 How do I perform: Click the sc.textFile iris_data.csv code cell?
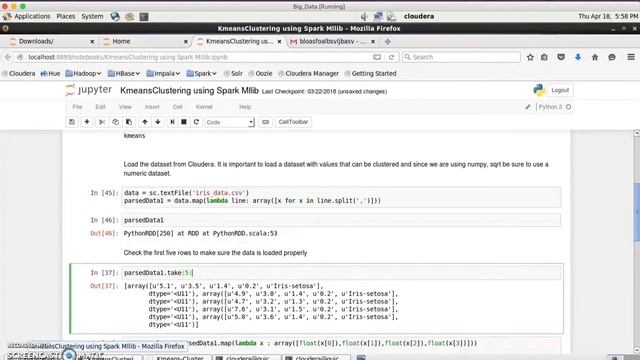point(342,197)
